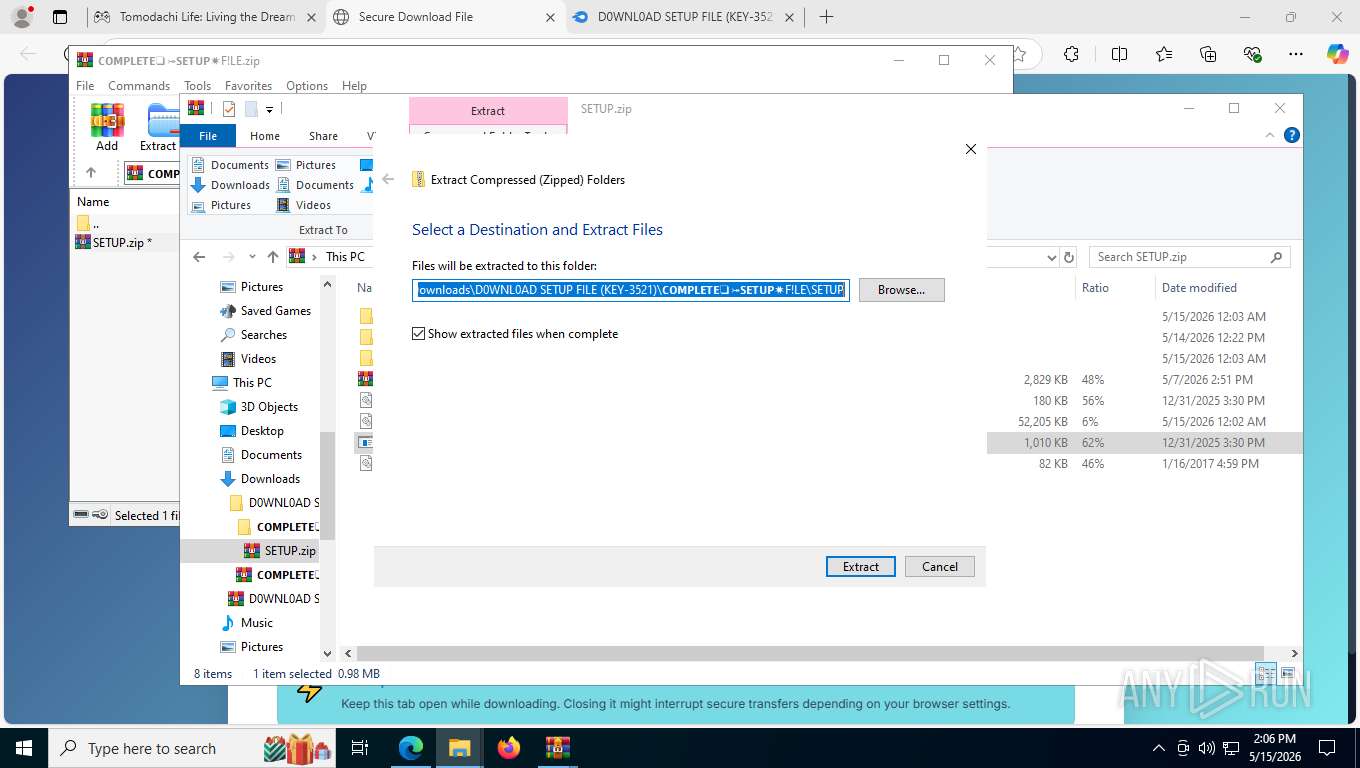The width and height of the screenshot is (1360, 768).
Task: Select Desktop in navigation tree
Action: coord(252,431)
